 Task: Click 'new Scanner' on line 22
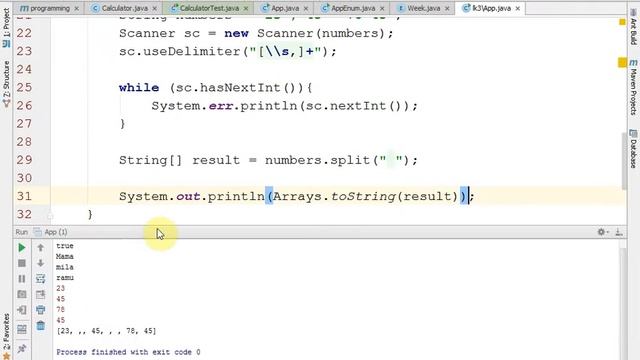pos(269,33)
